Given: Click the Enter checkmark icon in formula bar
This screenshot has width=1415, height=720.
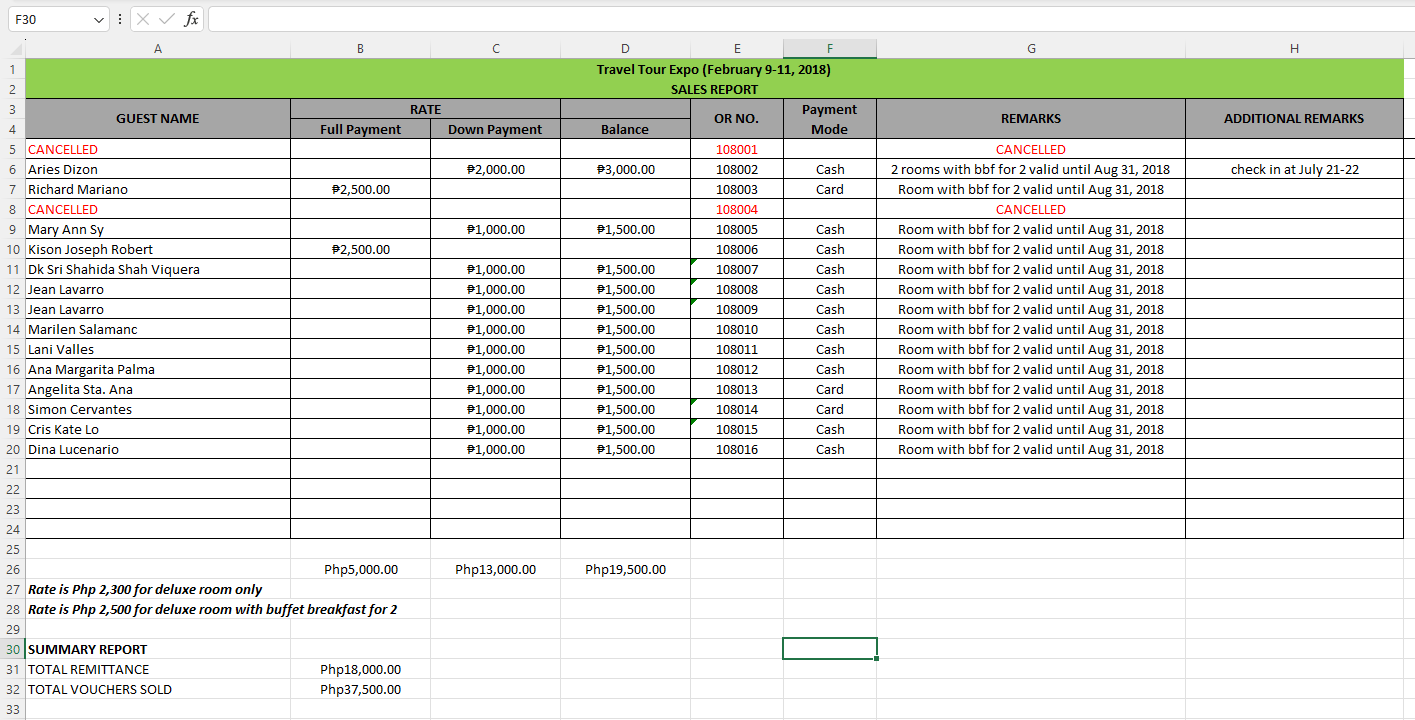Looking at the screenshot, I should [167, 19].
